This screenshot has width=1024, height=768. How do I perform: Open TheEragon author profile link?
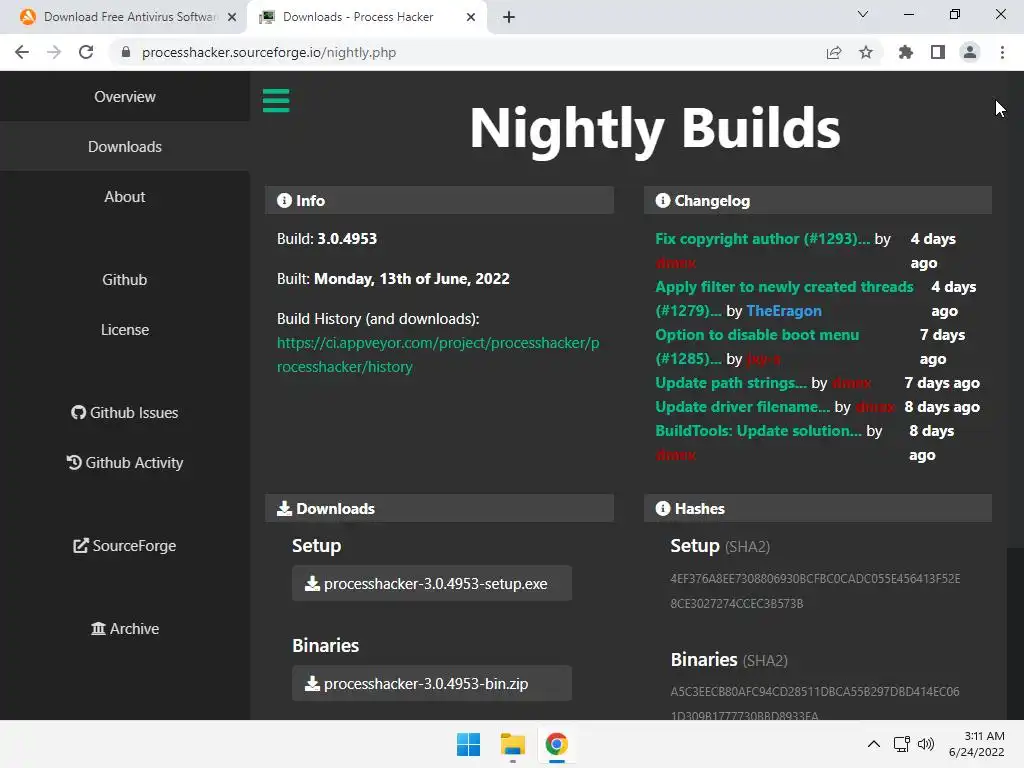click(784, 311)
